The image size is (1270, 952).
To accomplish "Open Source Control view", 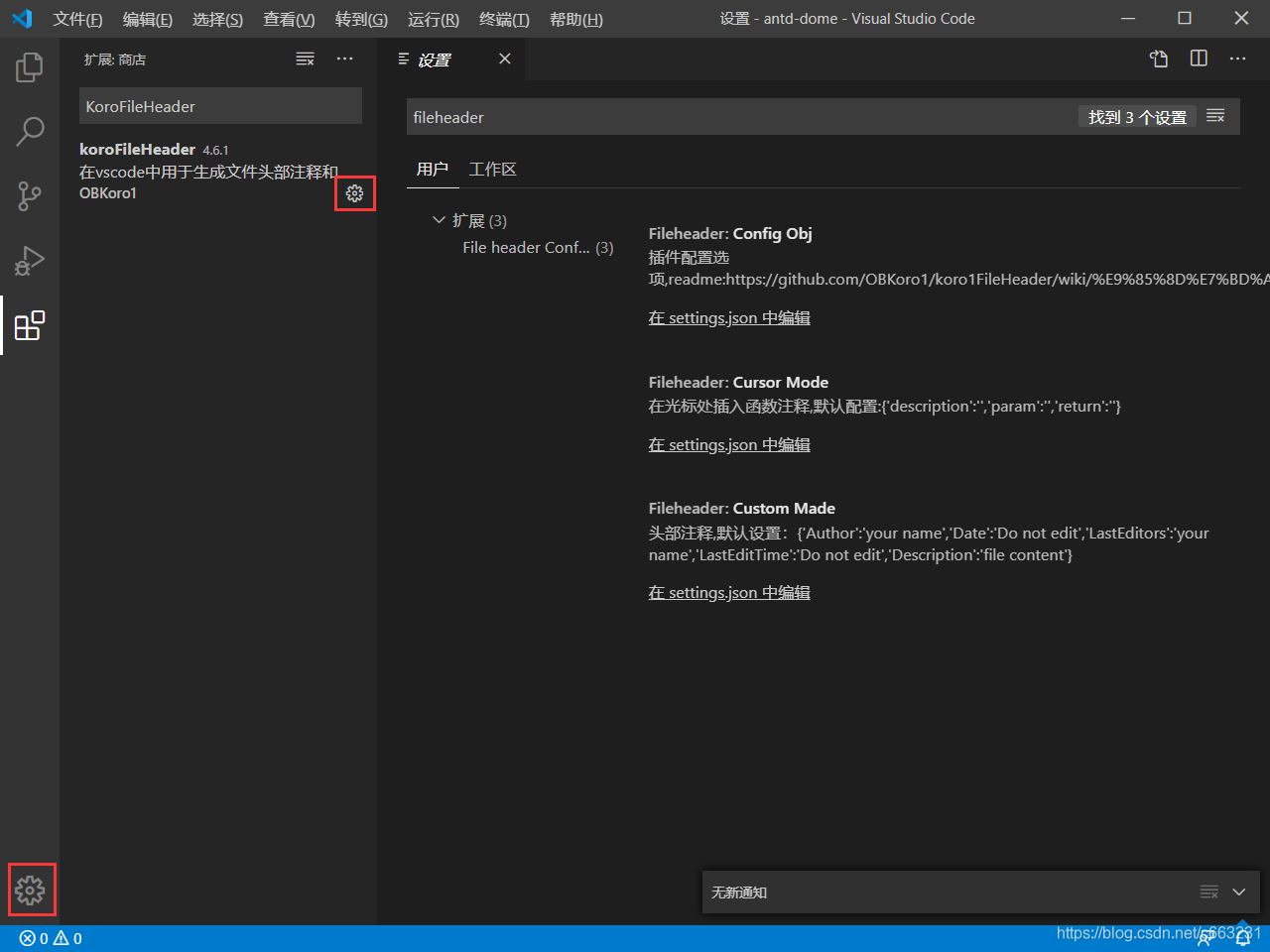I will (29, 195).
